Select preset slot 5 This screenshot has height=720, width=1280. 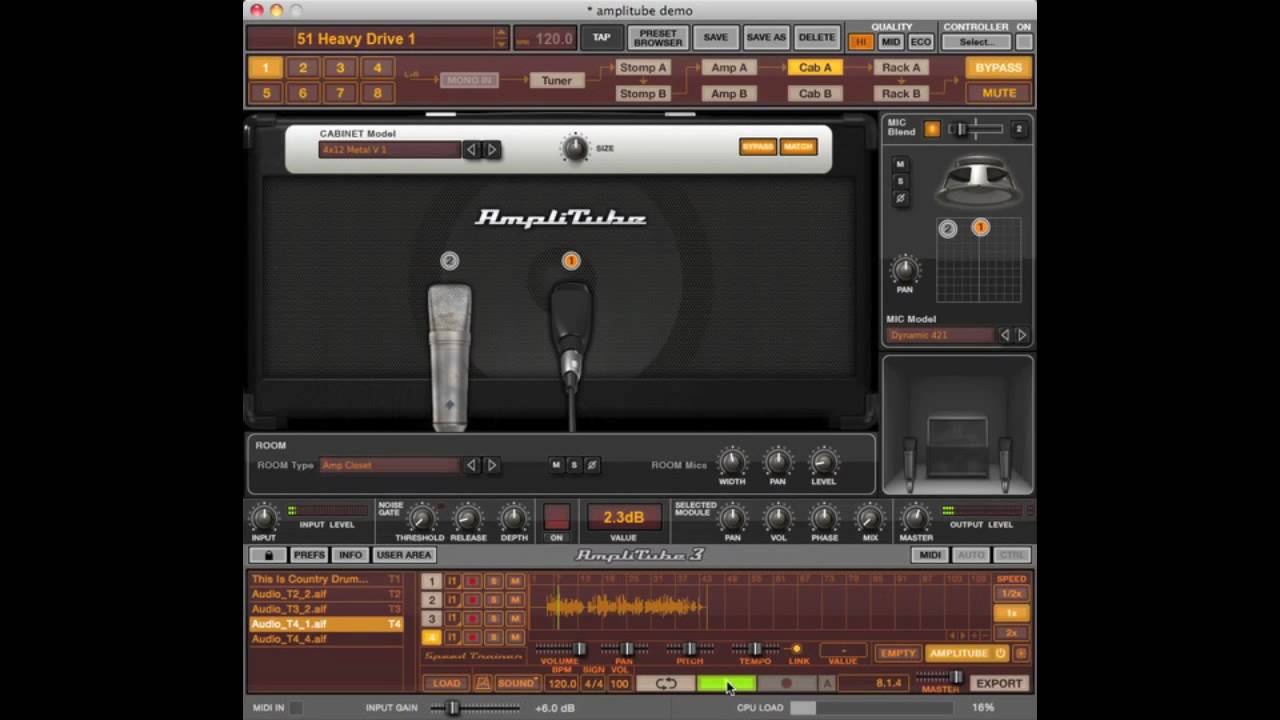point(265,93)
